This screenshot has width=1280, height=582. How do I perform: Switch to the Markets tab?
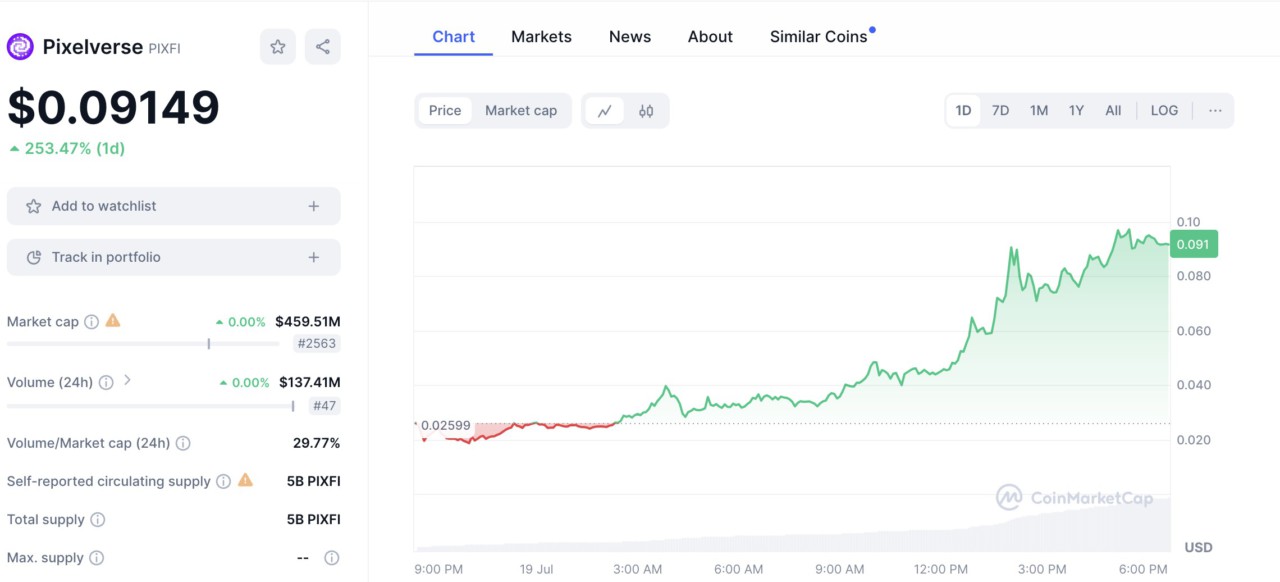pyautogui.click(x=541, y=36)
